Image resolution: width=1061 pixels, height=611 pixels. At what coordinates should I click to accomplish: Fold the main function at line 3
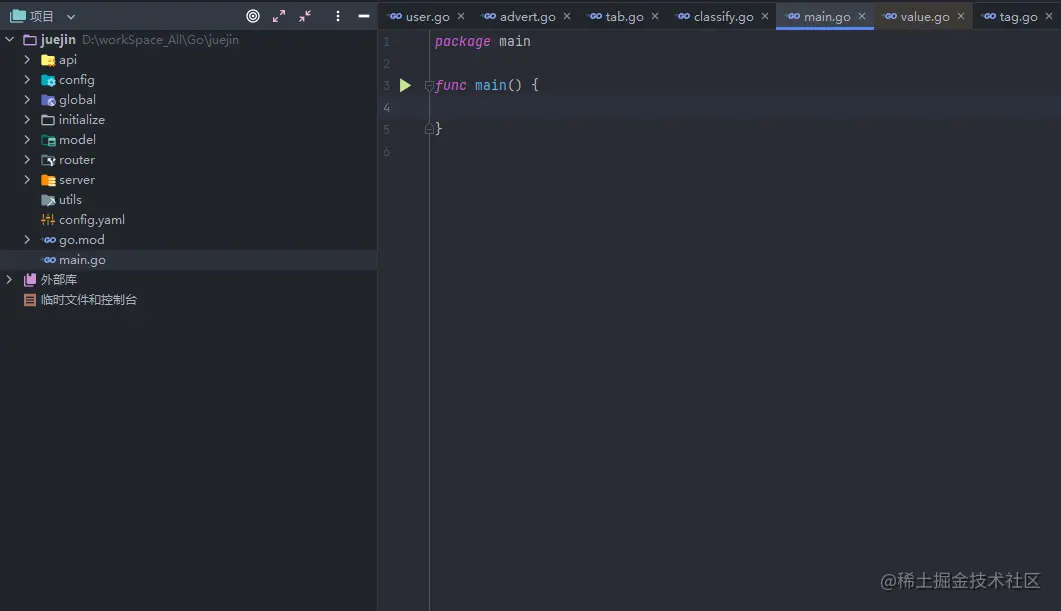[x=429, y=86]
